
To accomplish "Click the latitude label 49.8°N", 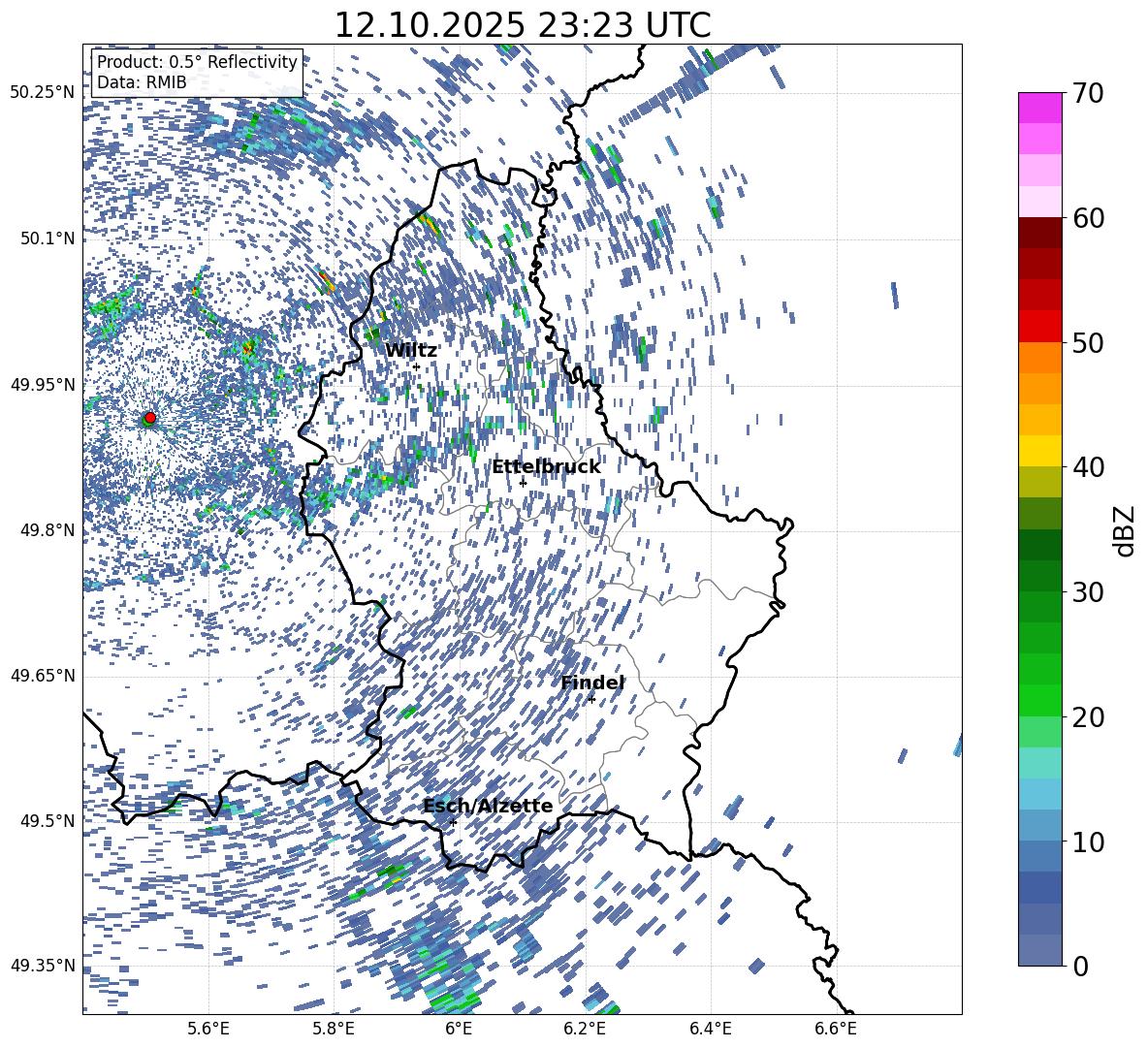I will point(48,530).
